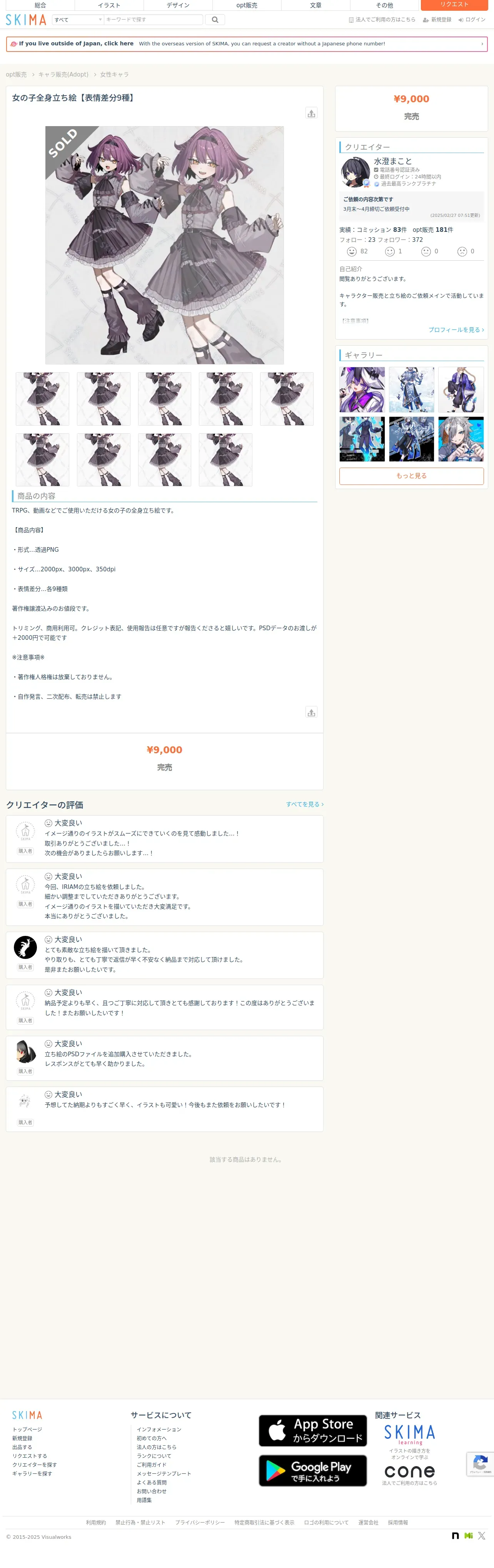Select the イラスト navigation tab

tap(109, 5)
